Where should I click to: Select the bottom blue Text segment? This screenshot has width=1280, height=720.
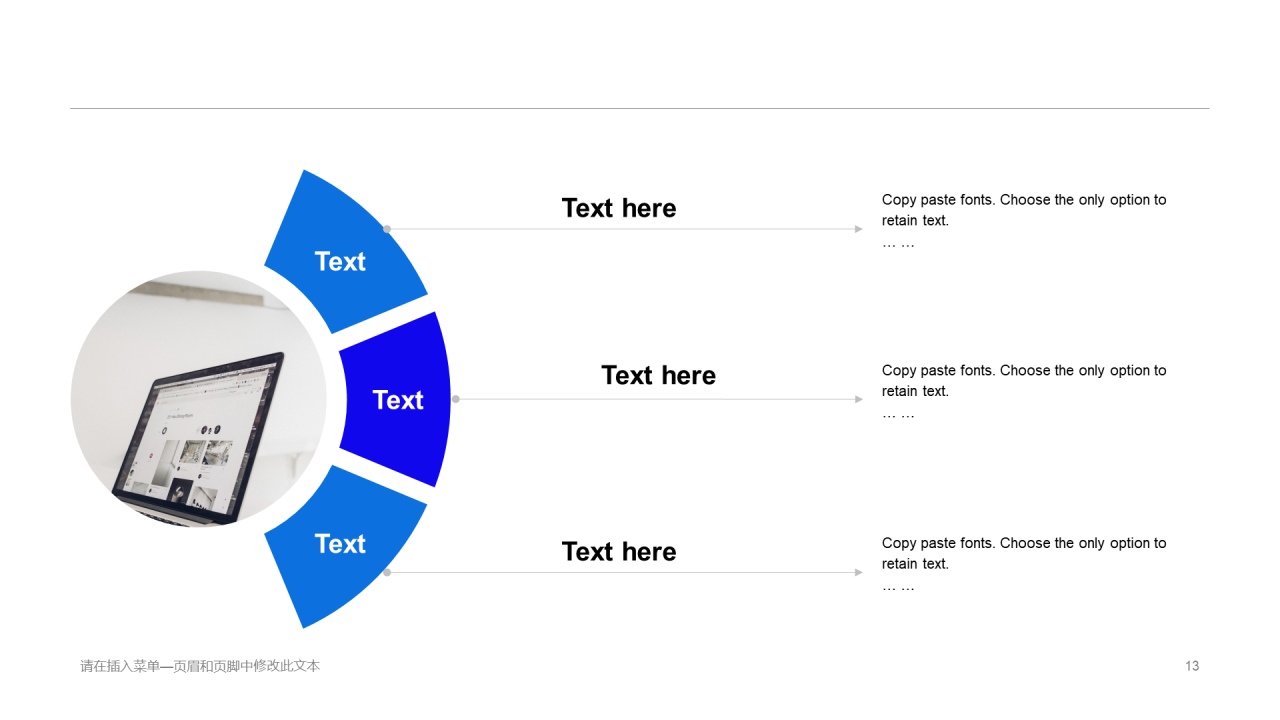[345, 545]
